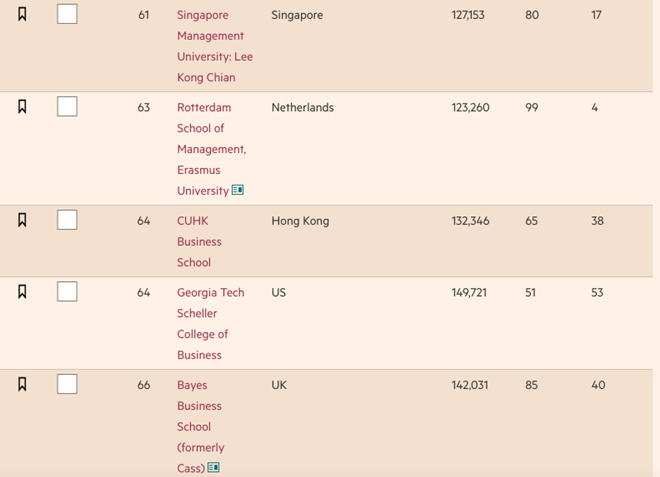Bookmark Rotterdam School of Management row
This screenshot has width=660, height=477.
coord(22,107)
